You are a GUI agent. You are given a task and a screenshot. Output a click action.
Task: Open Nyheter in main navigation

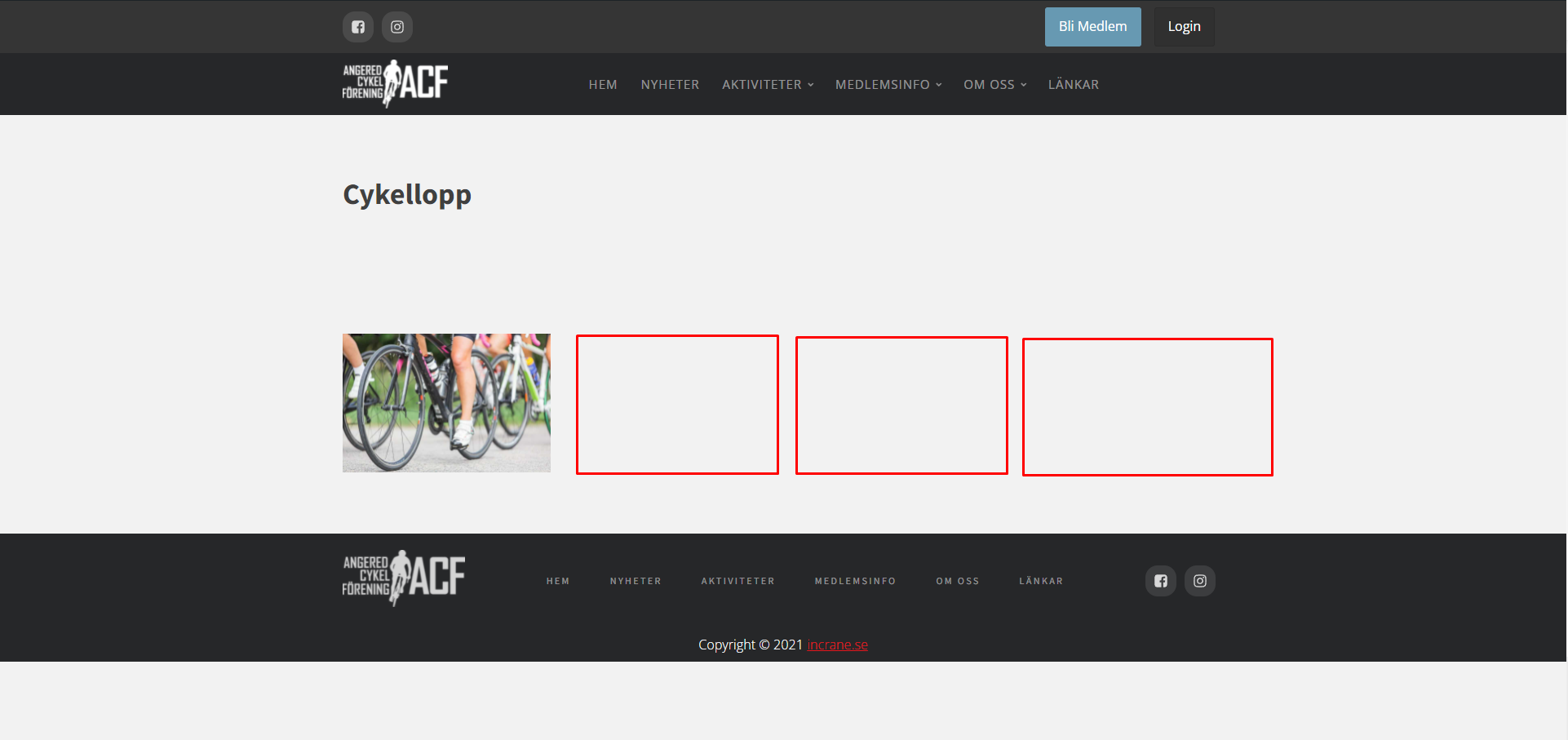coord(670,85)
